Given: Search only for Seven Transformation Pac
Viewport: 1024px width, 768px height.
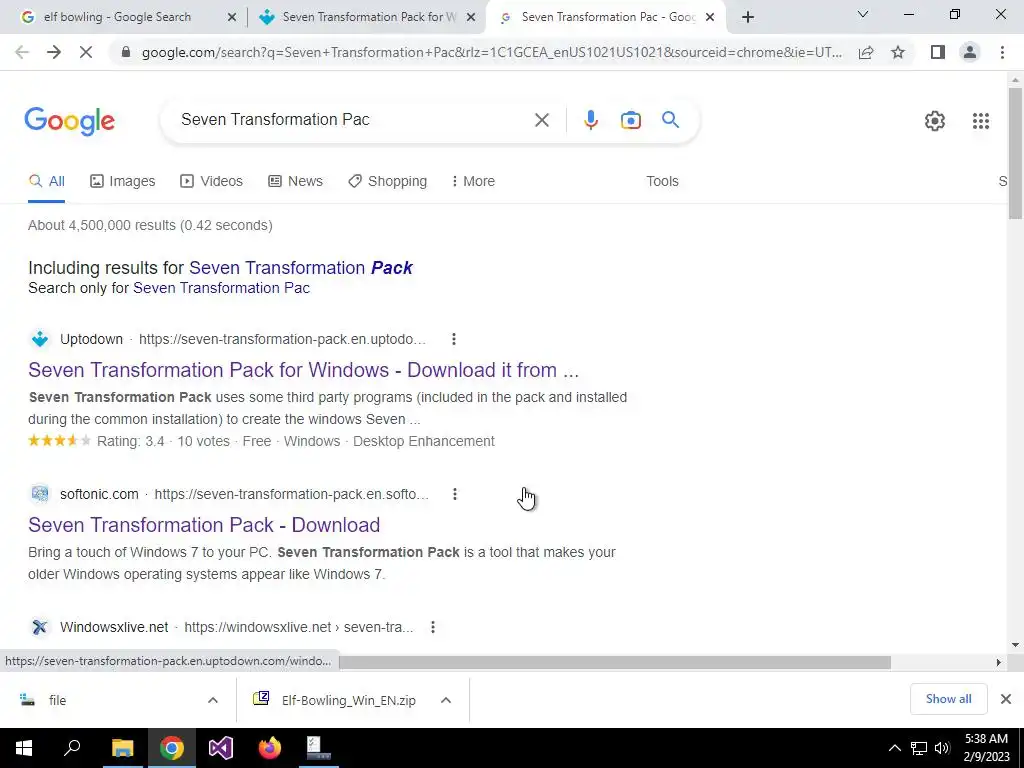Looking at the screenshot, I should [x=221, y=288].
